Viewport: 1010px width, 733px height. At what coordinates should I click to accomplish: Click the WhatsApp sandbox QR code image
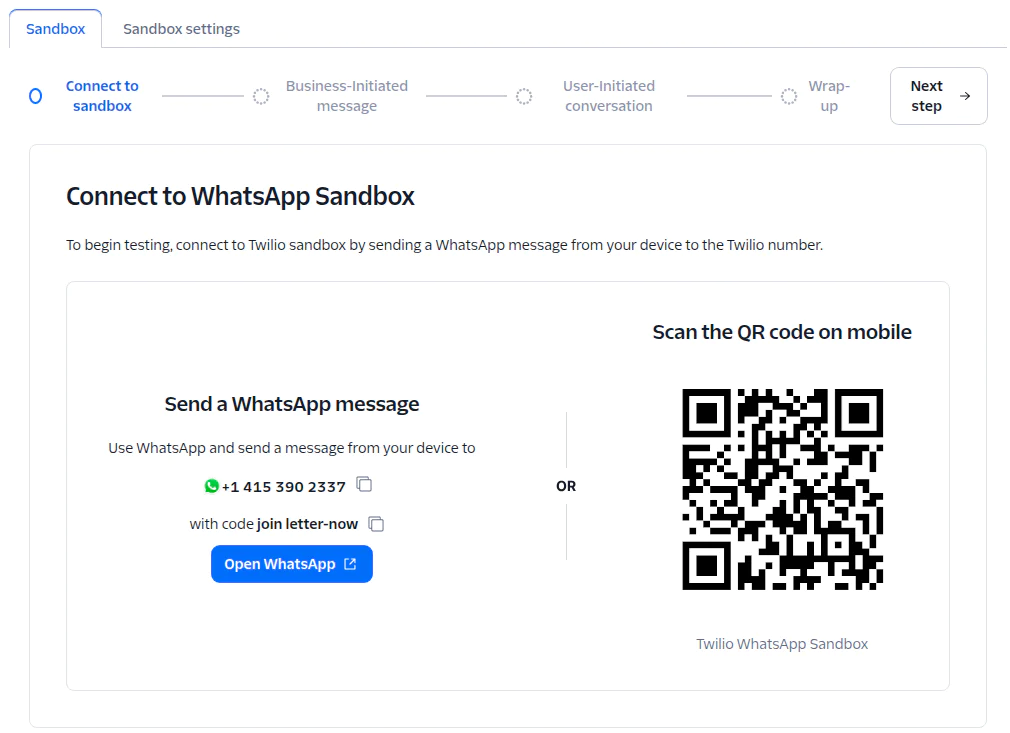782,489
